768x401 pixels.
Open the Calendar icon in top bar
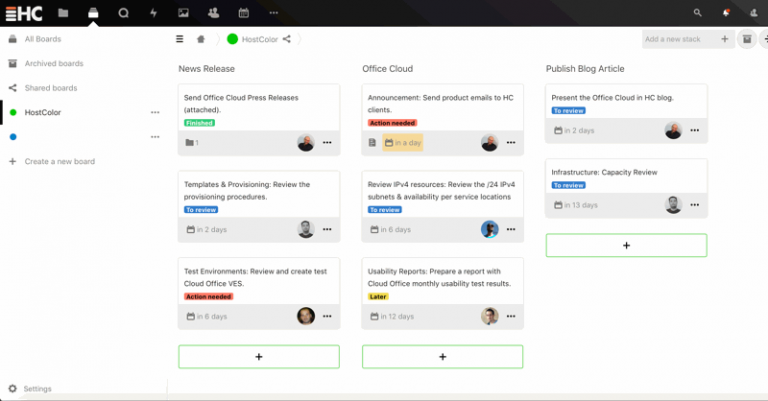[243, 13]
